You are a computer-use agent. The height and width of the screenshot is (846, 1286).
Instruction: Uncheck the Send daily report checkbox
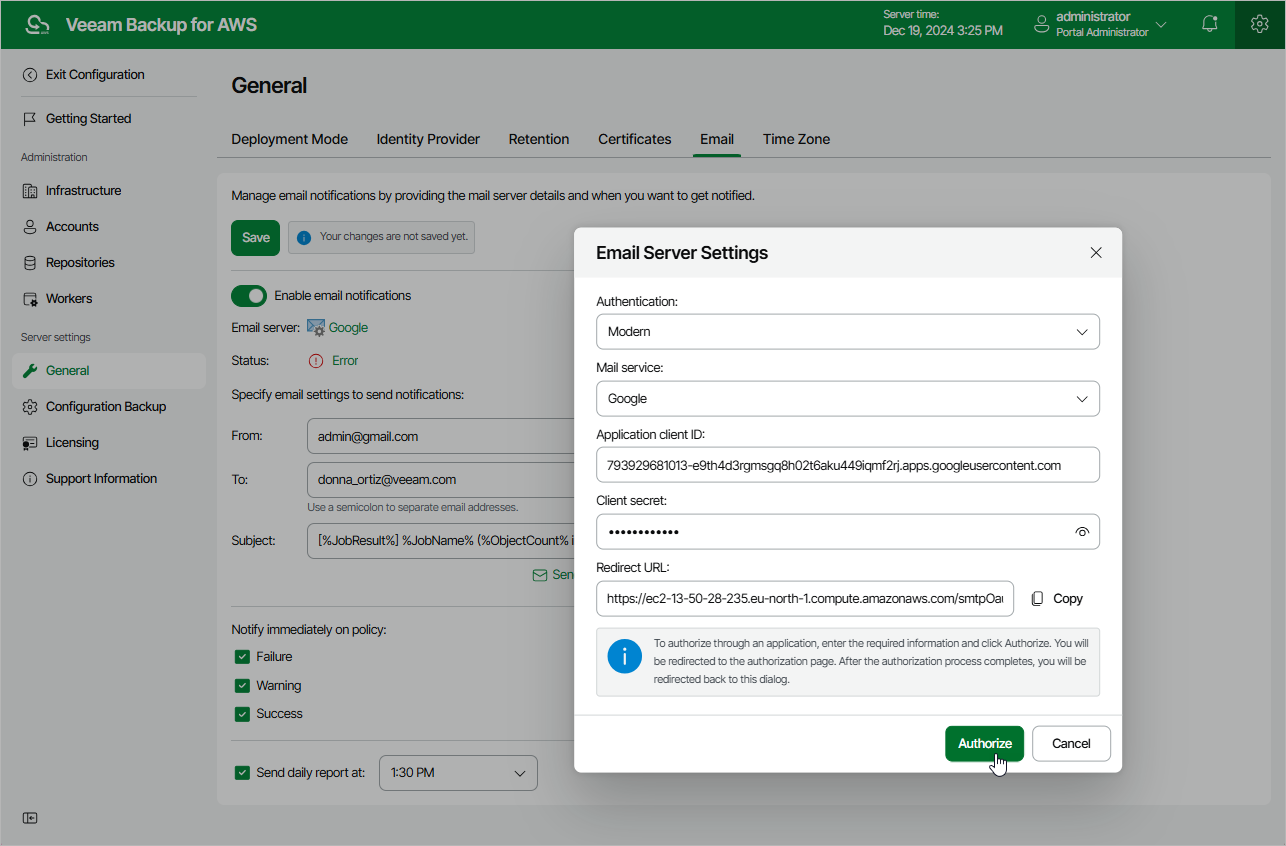pos(242,773)
